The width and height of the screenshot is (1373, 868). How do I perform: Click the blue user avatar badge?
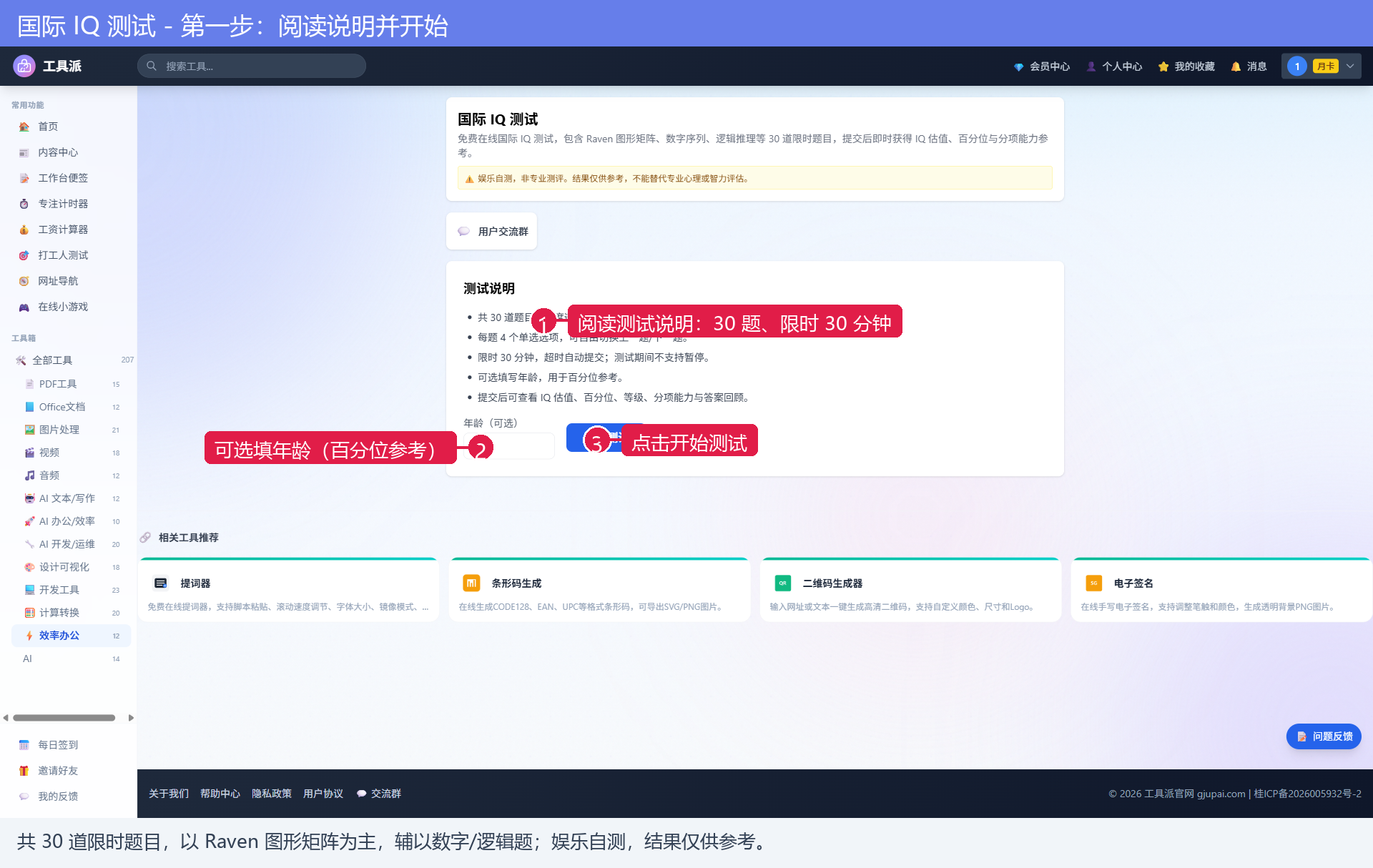[x=1297, y=66]
